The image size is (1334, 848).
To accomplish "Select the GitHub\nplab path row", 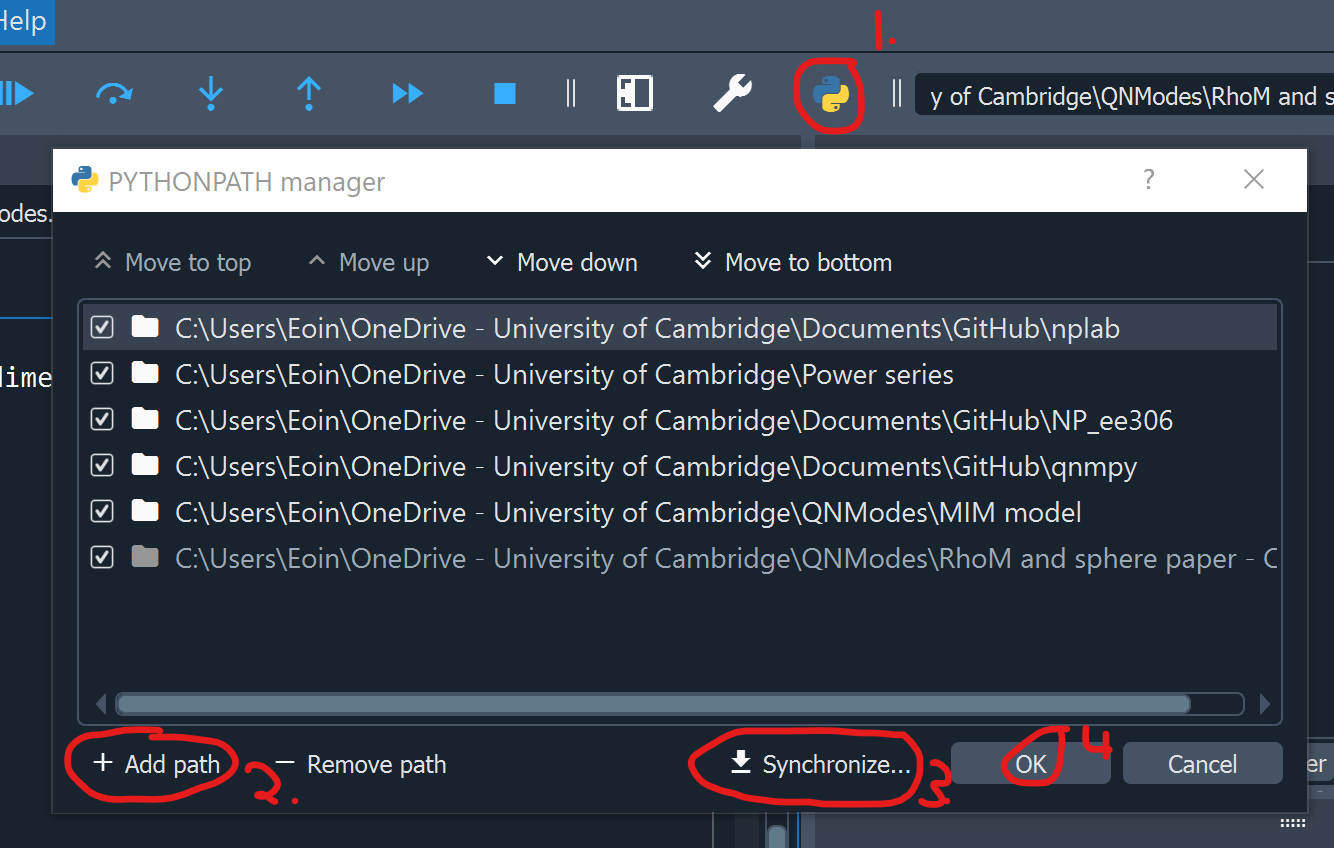I will click(x=680, y=328).
